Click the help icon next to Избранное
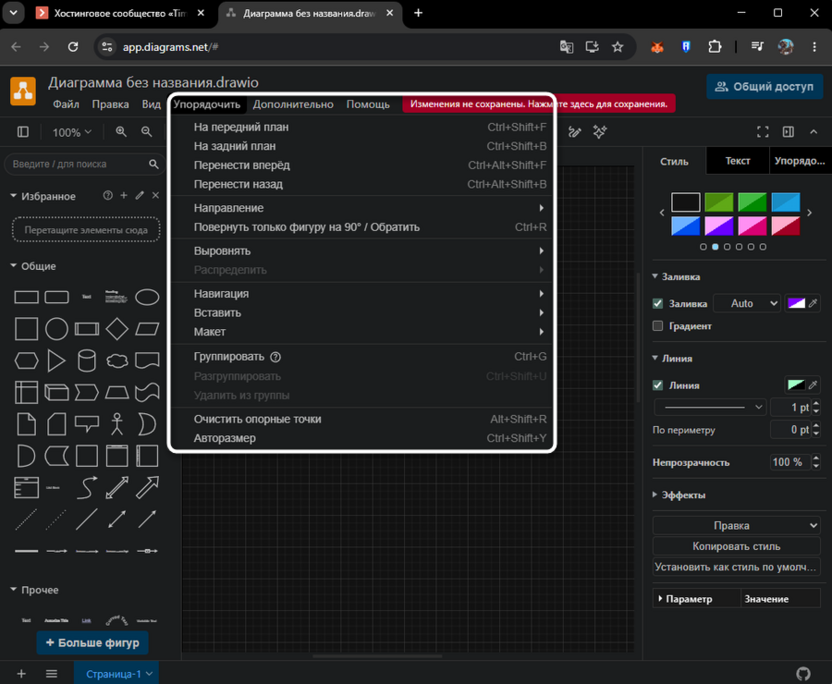This screenshot has height=684, width=832. tap(108, 196)
